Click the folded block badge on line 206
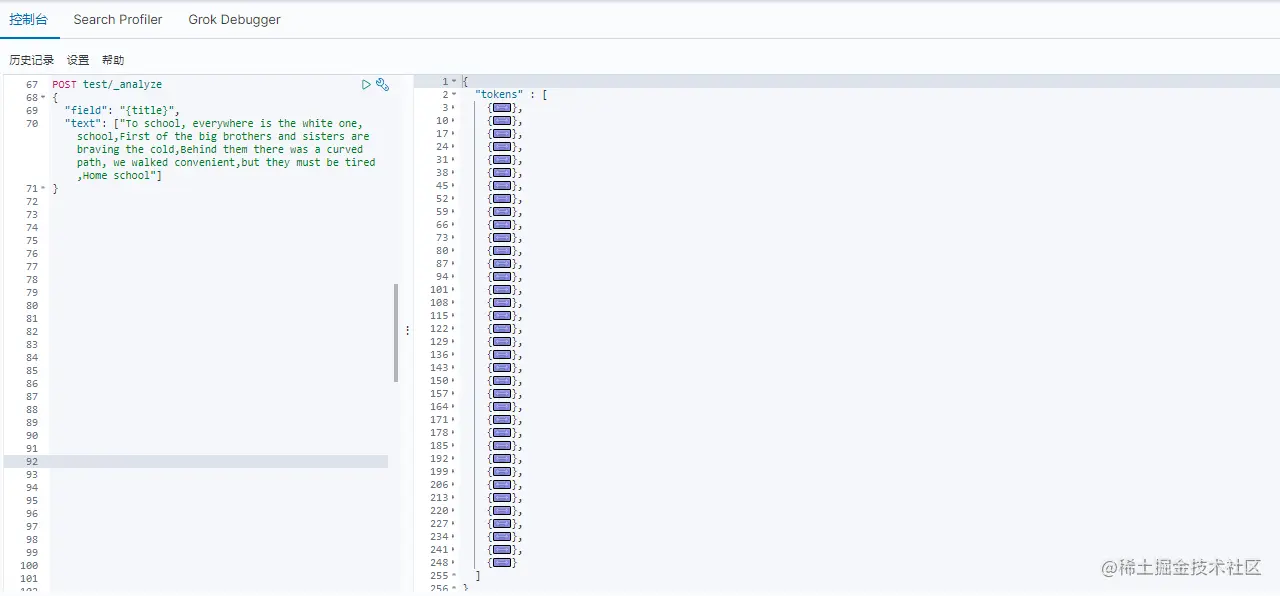 tap(502, 485)
